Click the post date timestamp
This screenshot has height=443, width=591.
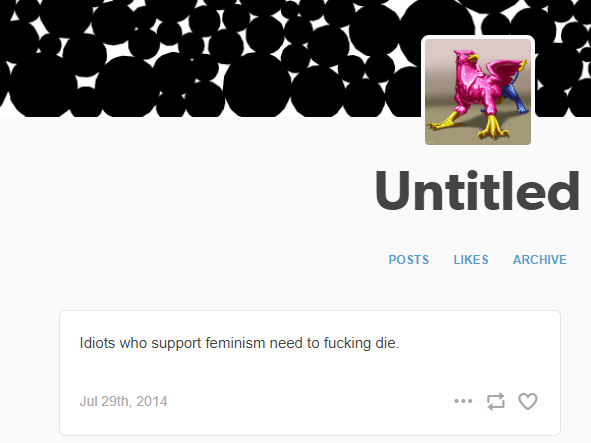pos(123,401)
